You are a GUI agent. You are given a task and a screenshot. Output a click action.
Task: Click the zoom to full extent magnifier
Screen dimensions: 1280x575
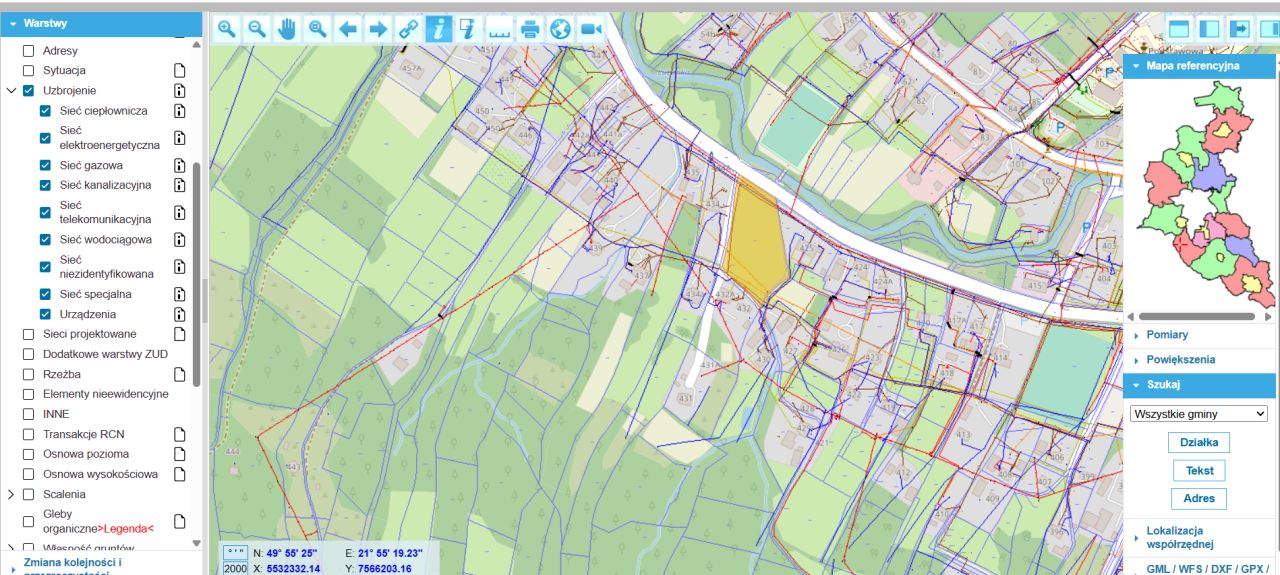(x=318, y=29)
